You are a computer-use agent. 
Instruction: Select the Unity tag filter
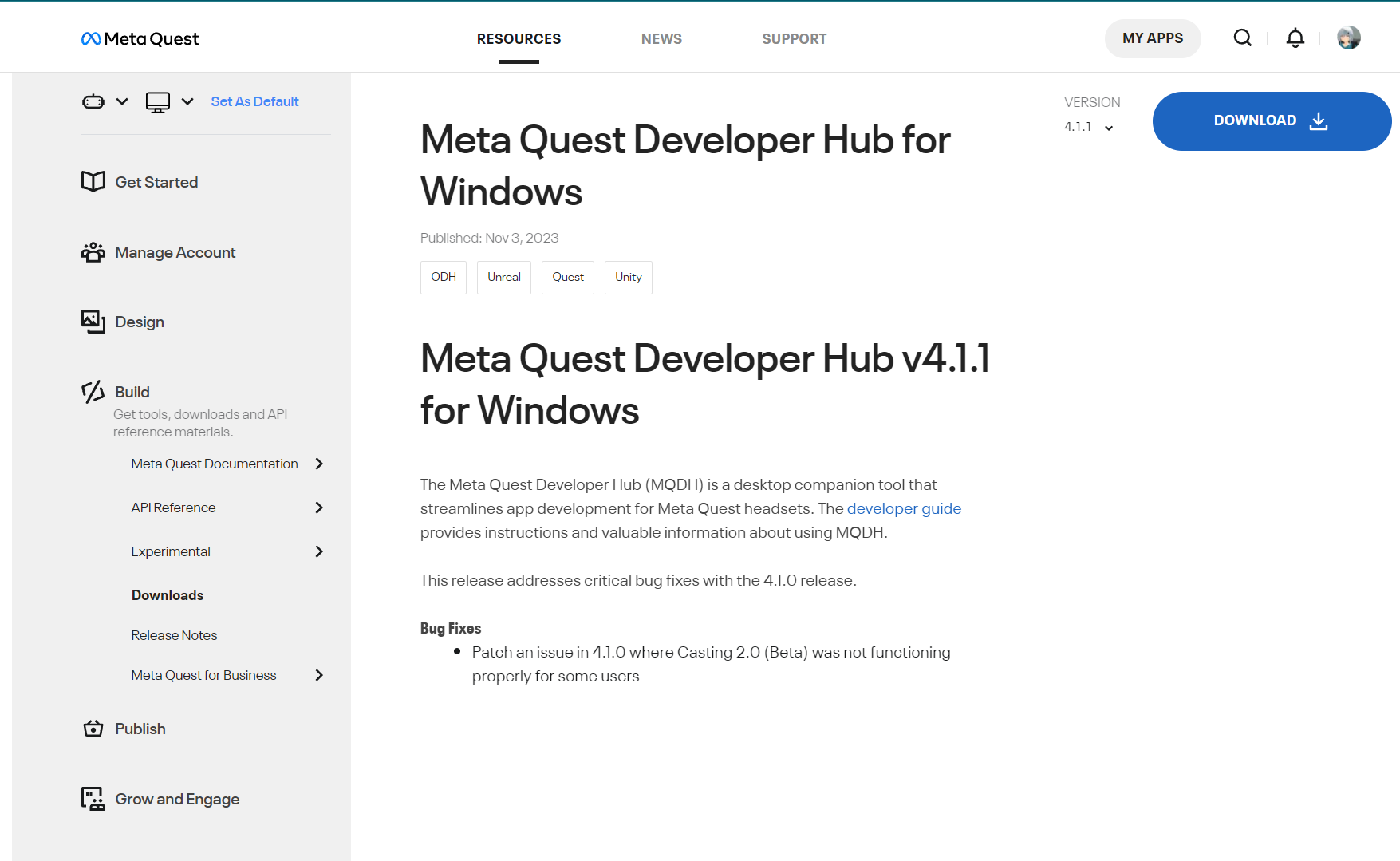628,277
